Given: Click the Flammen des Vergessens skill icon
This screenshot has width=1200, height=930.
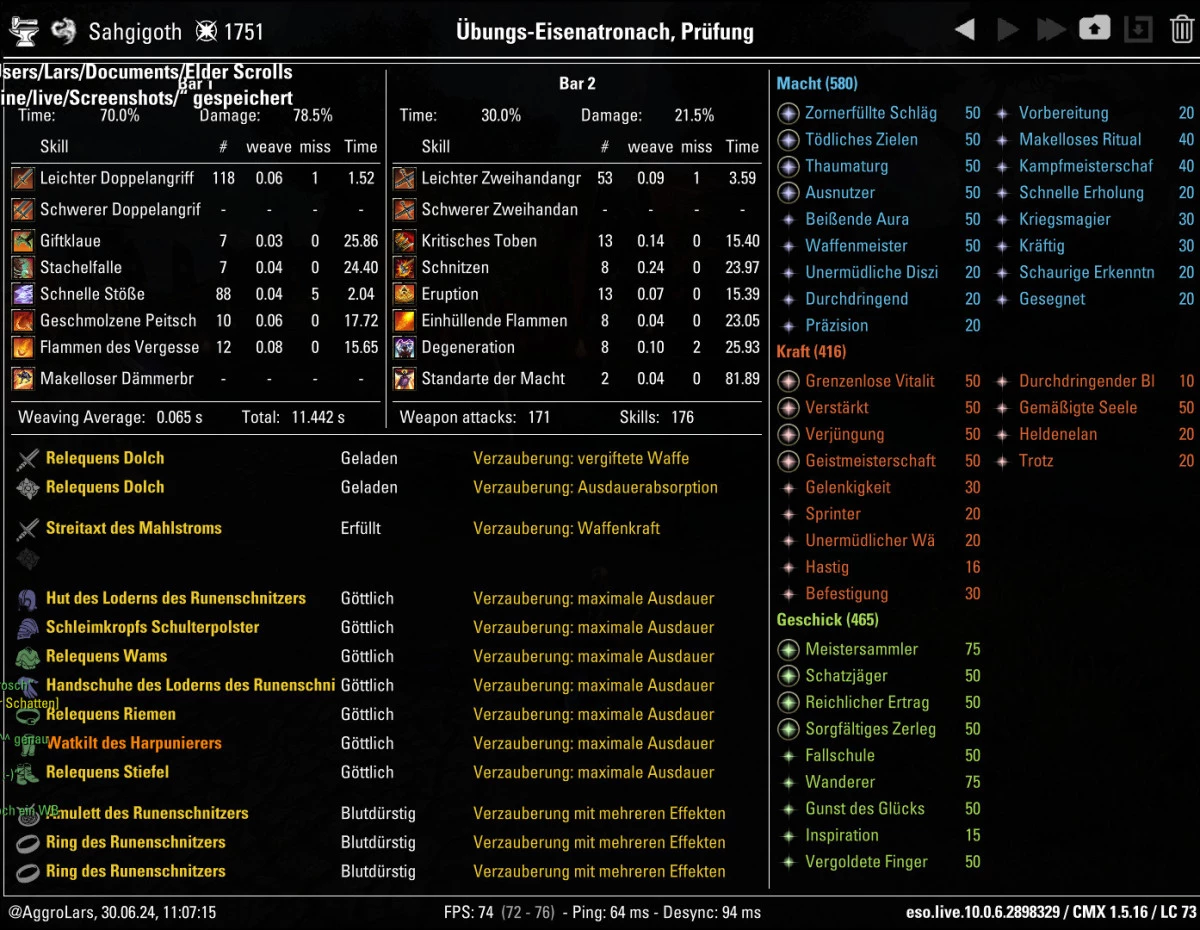Looking at the screenshot, I should pyautogui.click(x=23, y=348).
